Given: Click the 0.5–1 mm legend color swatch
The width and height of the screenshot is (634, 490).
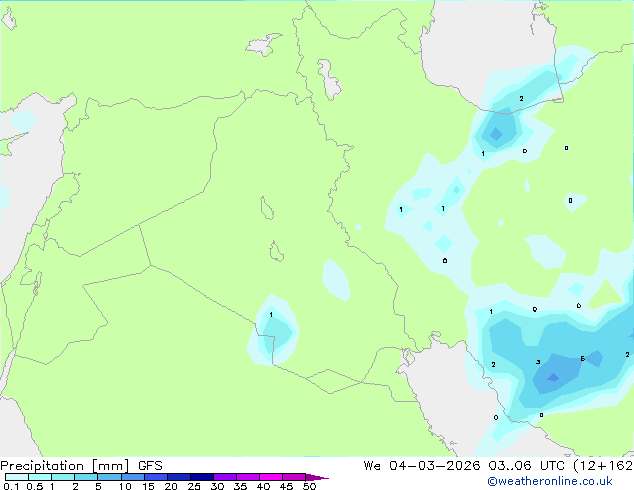Looking at the screenshot, I should click(x=40, y=477).
